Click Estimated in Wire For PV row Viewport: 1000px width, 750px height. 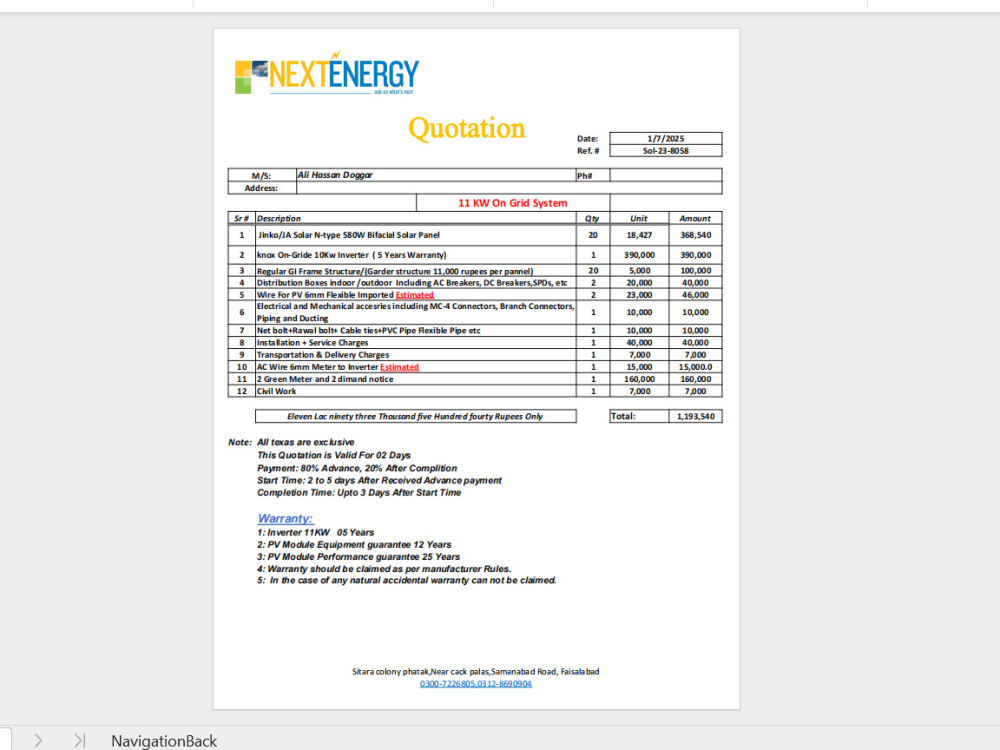[415, 295]
